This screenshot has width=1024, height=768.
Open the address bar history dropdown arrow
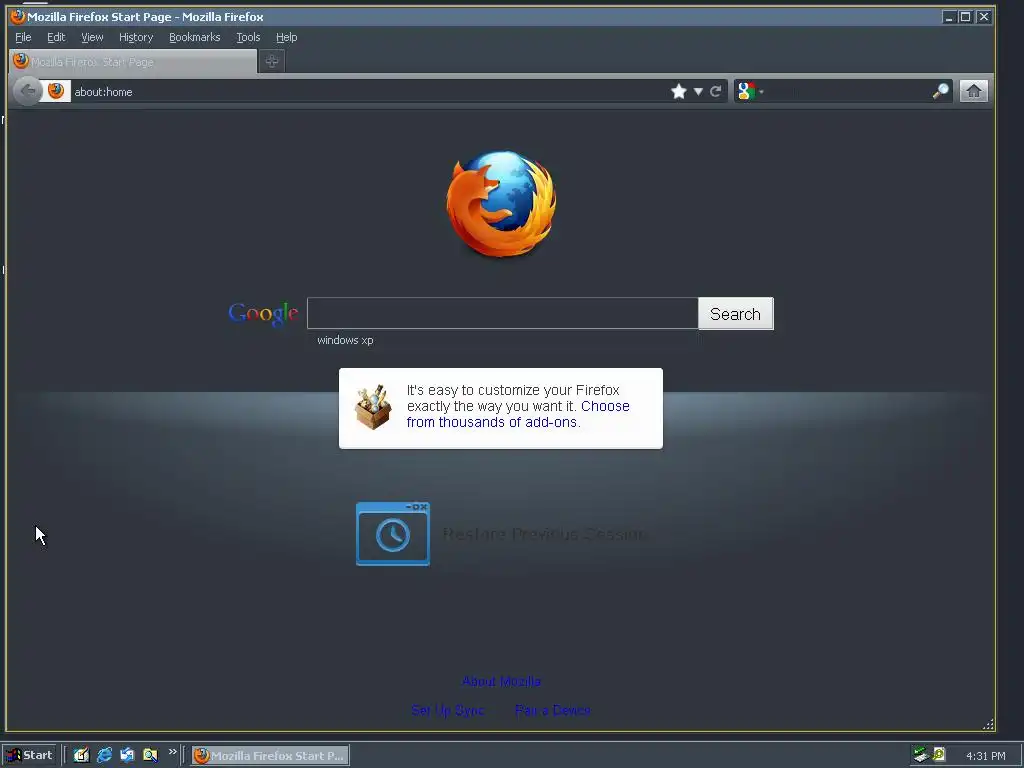[698, 91]
